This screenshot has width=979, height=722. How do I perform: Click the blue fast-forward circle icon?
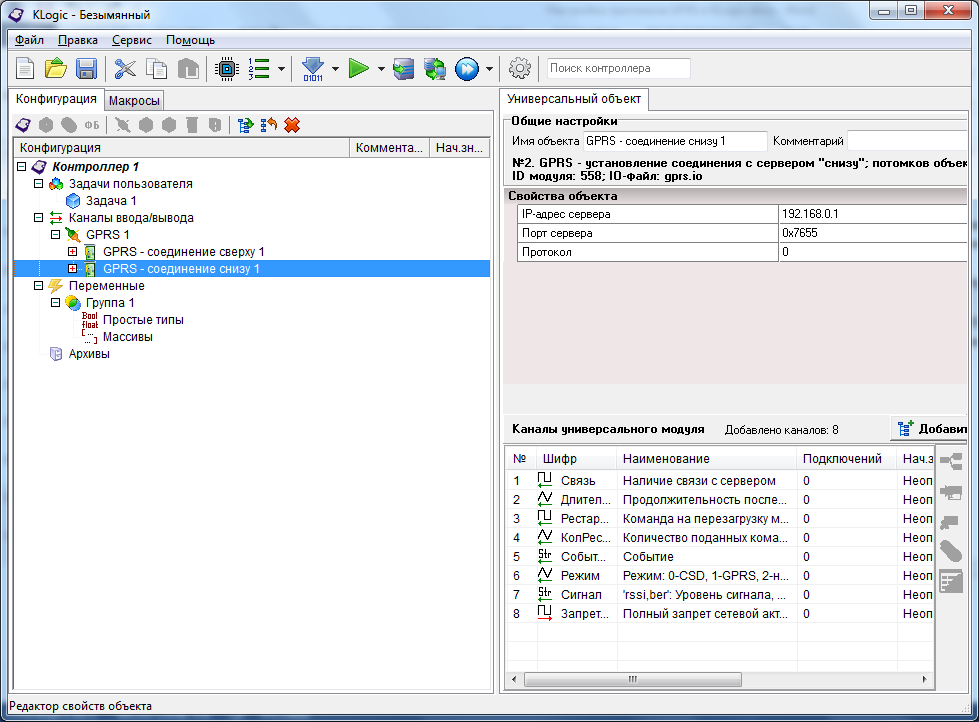(466, 69)
